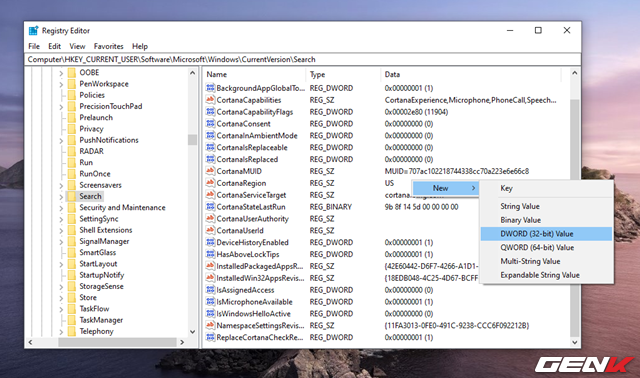Click the Registry Editor app icon in title bar
640x378 pixels.
tap(33, 31)
